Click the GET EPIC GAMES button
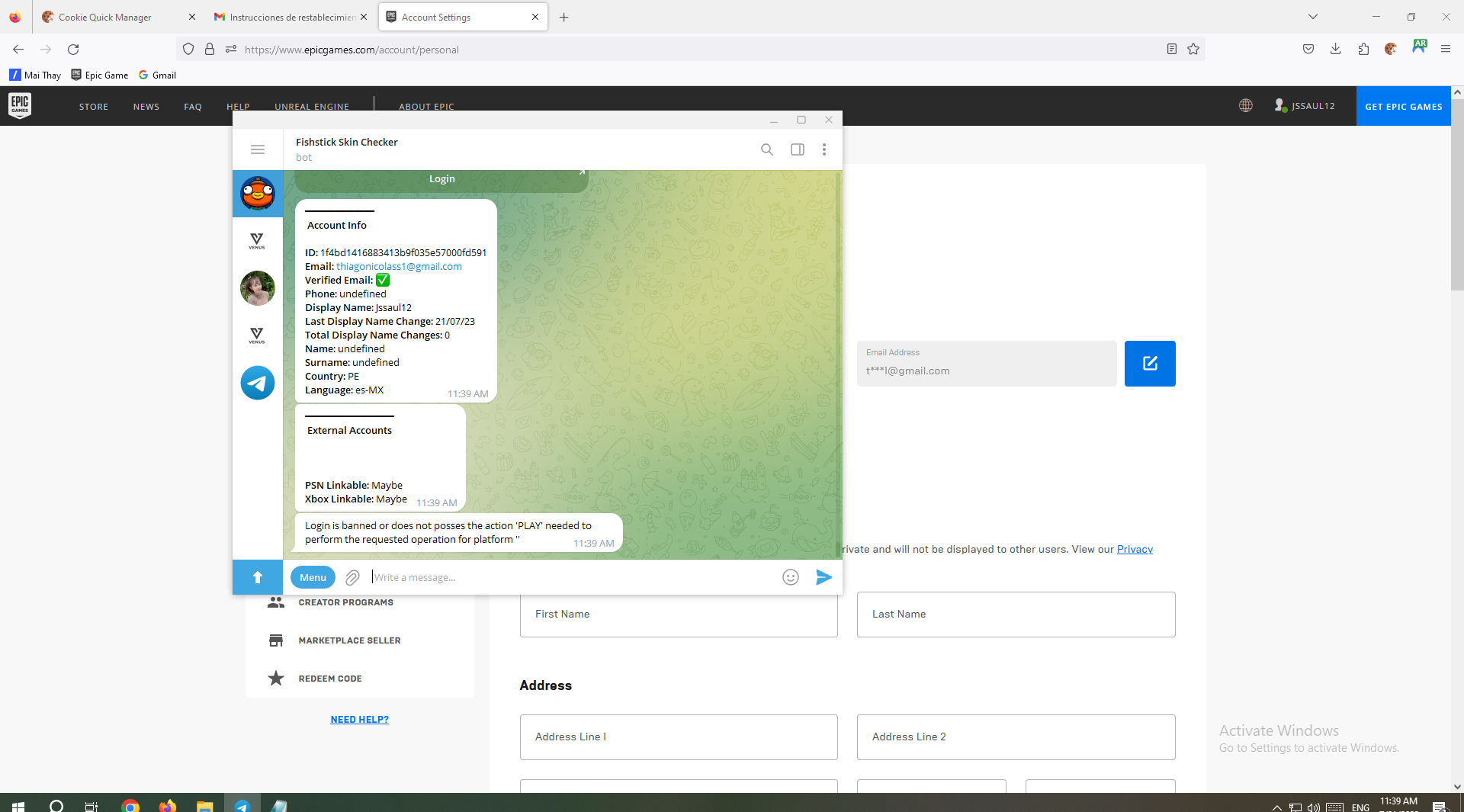The image size is (1464, 812). point(1404,106)
